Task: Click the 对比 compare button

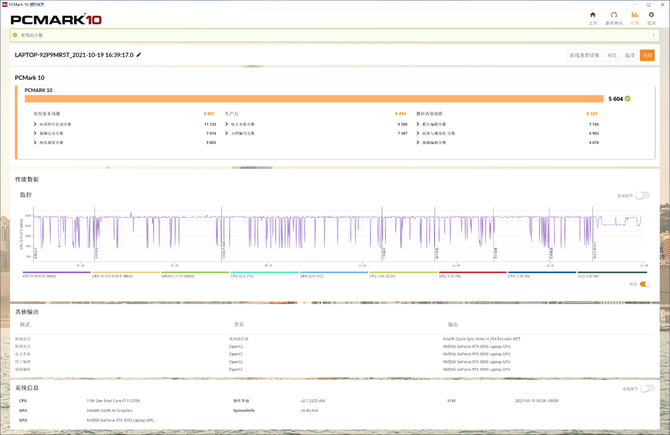Action: [612, 55]
